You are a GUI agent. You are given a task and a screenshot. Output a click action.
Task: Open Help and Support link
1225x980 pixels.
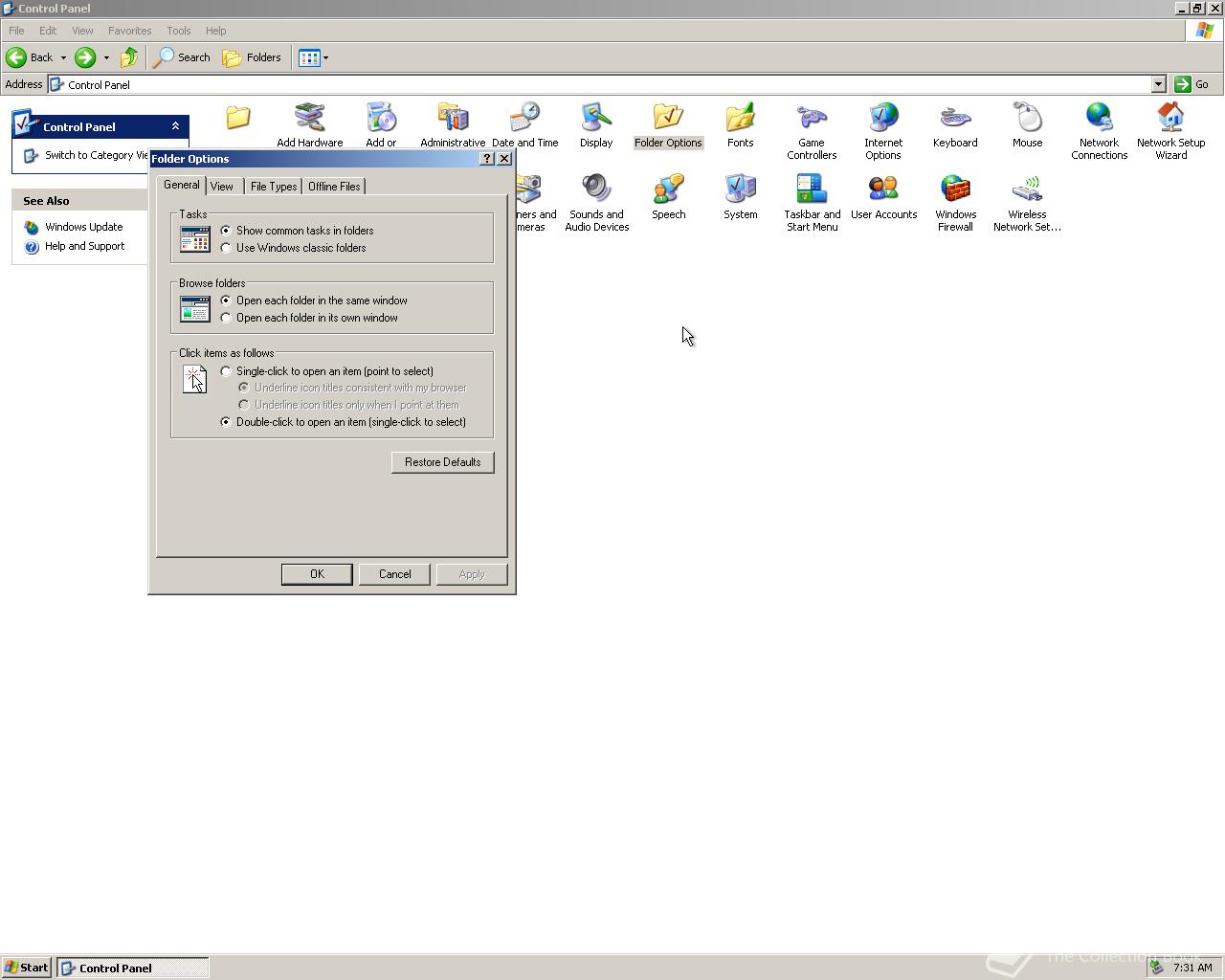click(84, 246)
